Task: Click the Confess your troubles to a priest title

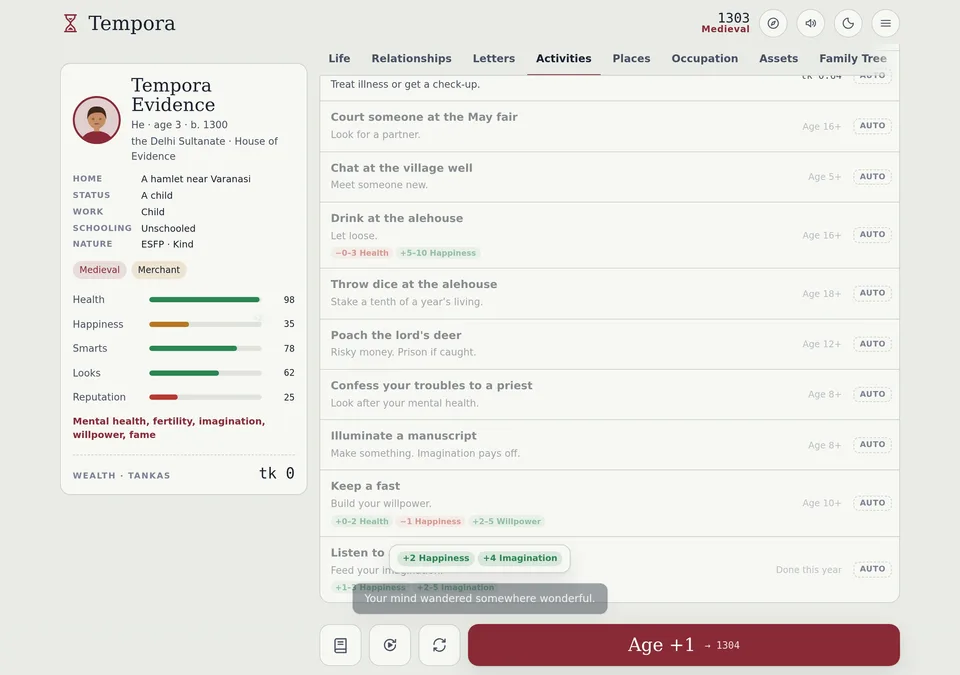Action: point(431,385)
